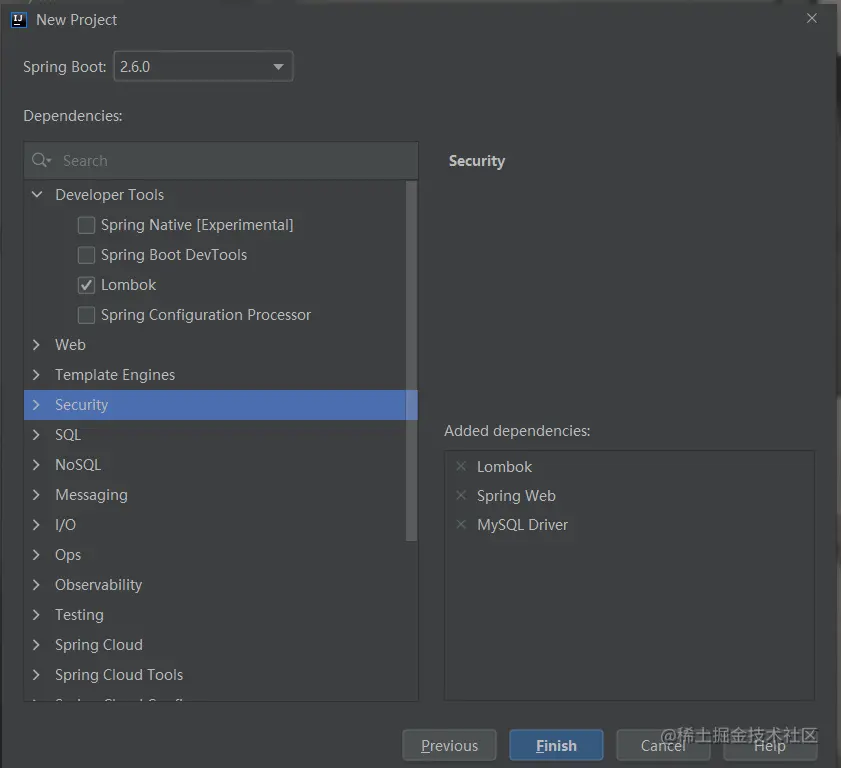841x768 pixels.
Task: Click the IntelliJ IDEA logo icon
Action: point(19,20)
